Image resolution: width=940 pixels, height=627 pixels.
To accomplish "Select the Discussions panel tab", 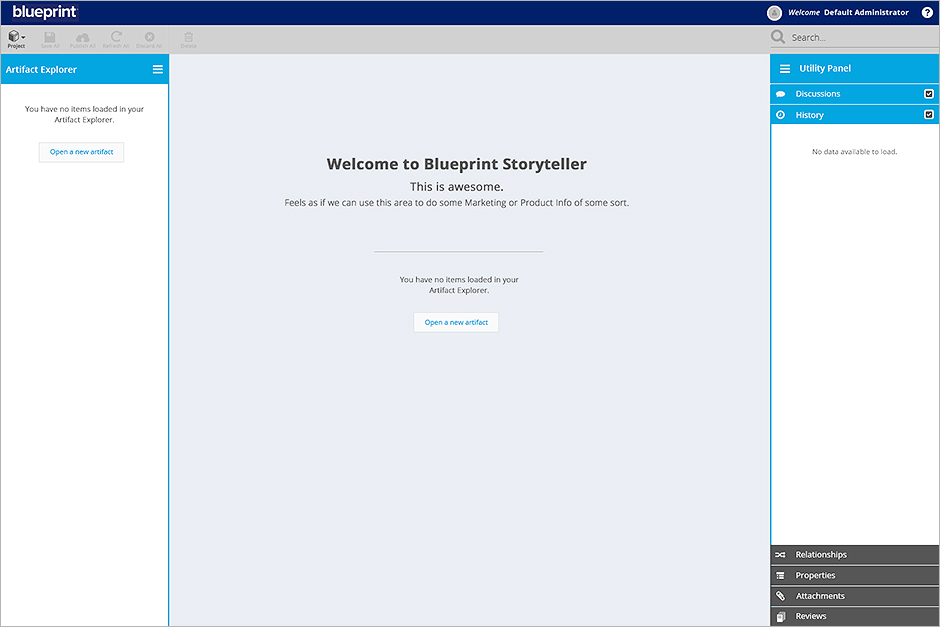I will coord(854,94).
